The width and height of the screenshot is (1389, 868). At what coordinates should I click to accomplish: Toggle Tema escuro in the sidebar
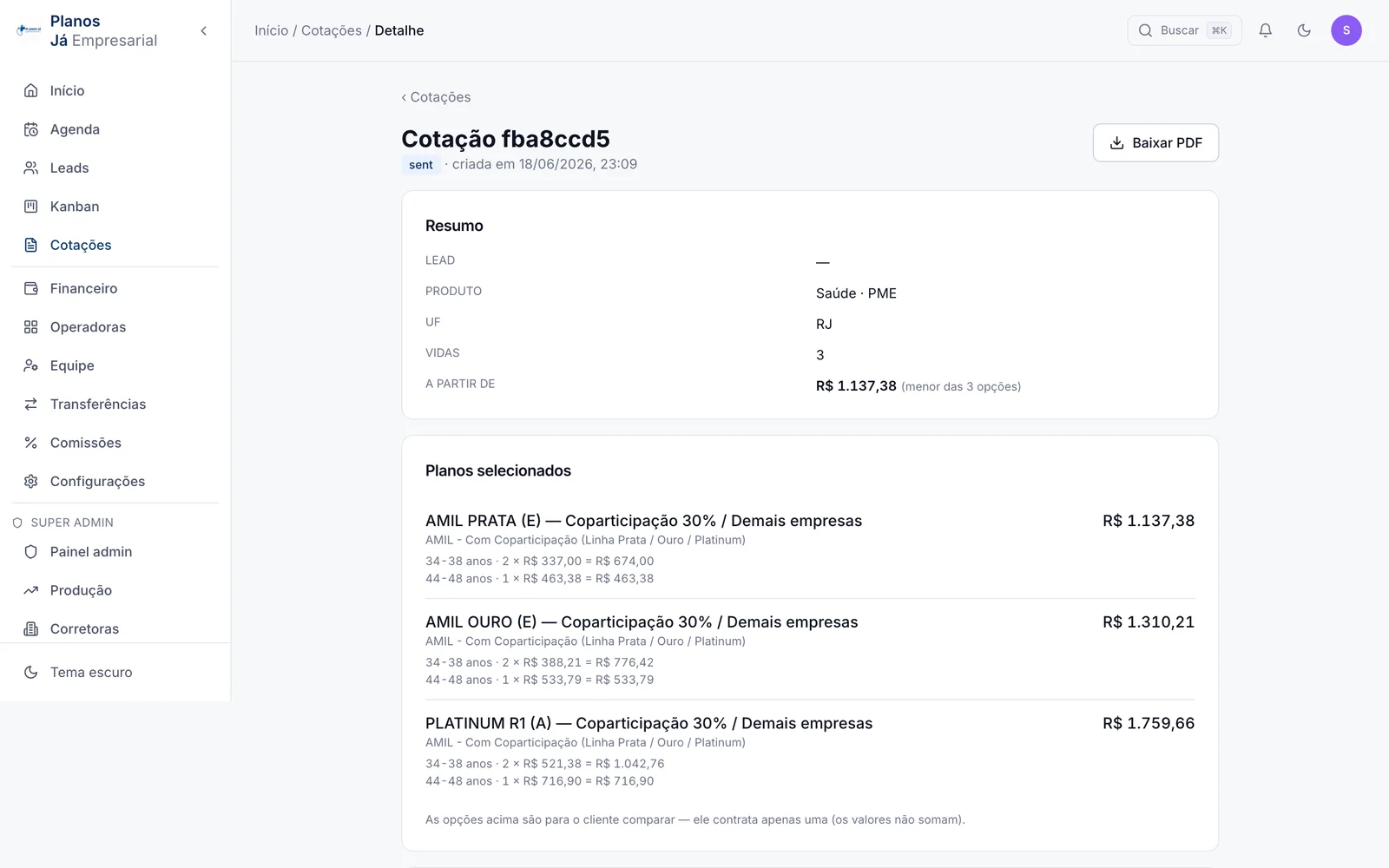point(115,672)
